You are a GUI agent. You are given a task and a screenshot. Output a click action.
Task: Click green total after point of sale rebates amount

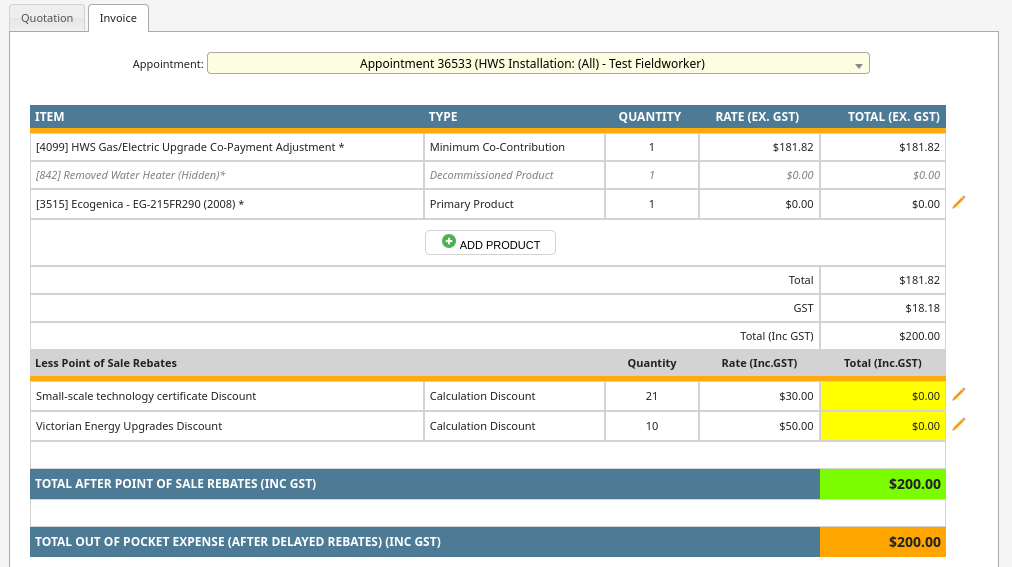click(882, 484)
